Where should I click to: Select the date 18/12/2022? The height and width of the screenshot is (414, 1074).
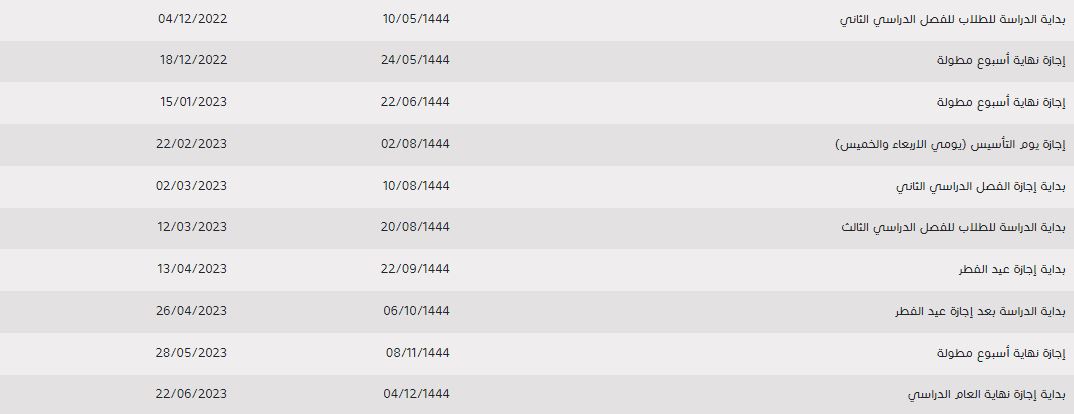(x=192, y=60)
